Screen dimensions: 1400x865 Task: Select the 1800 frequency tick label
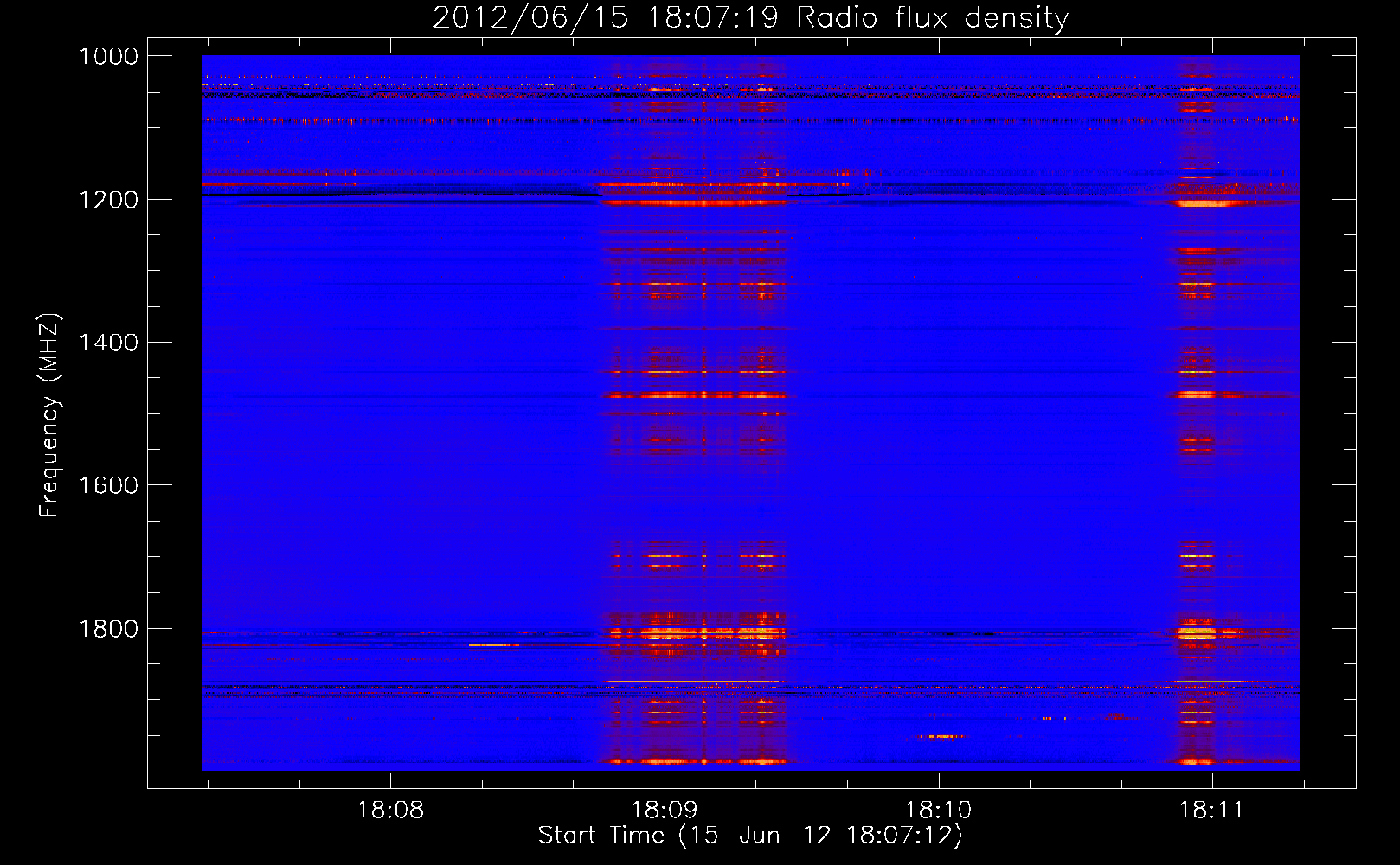108,629
